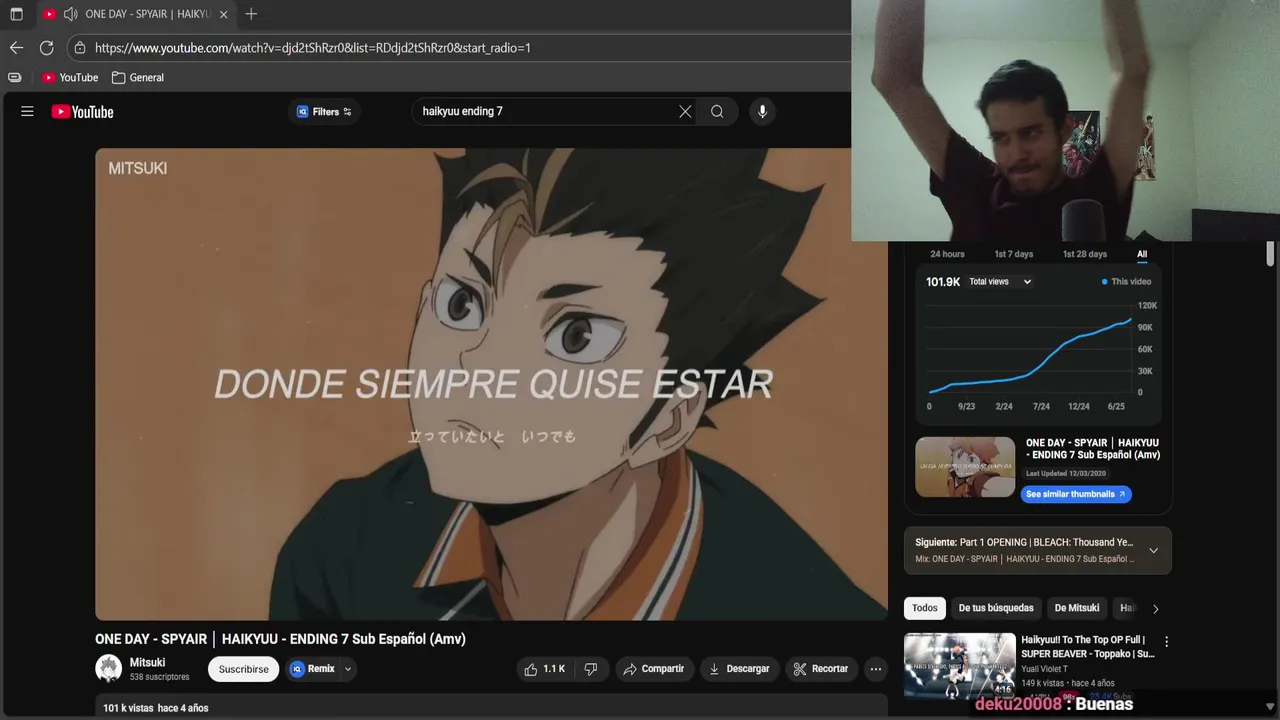Go to YouTube home via logo
1280x720 pixels.
(83, 112)
